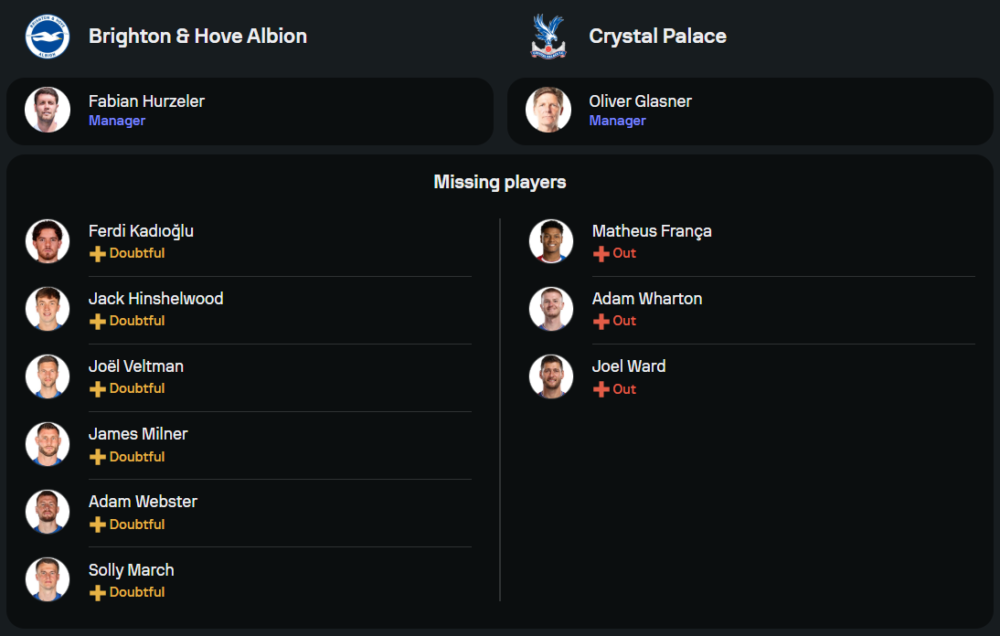
Task: Open the Crystal Palace team page
Action: pos(657,37)
